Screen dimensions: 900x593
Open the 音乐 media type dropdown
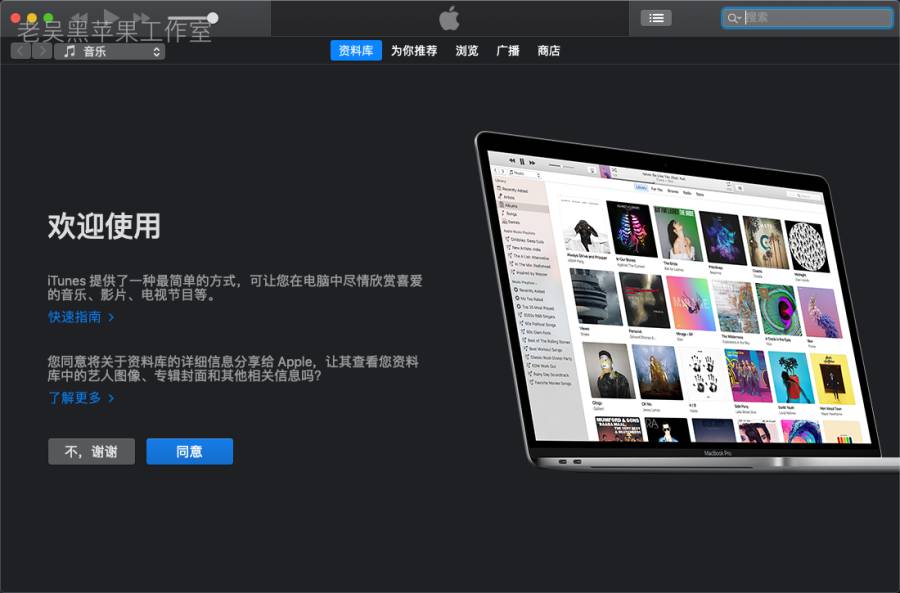click(110, 52)
